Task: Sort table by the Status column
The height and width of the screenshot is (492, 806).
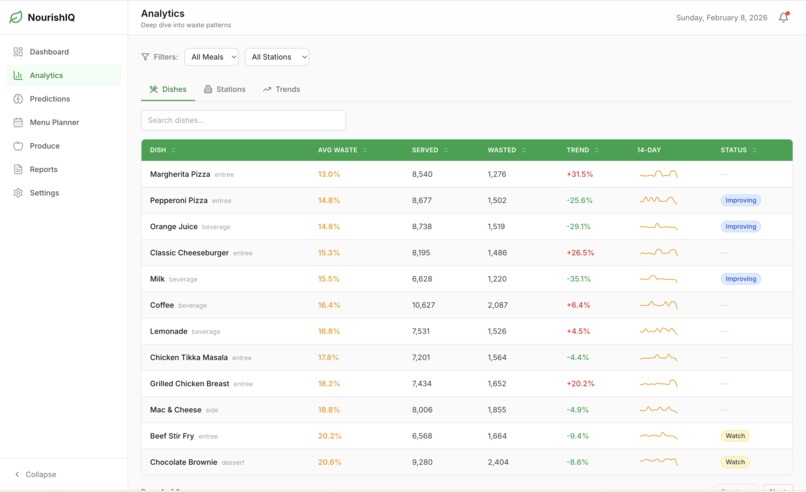Action: pos(738,150)
